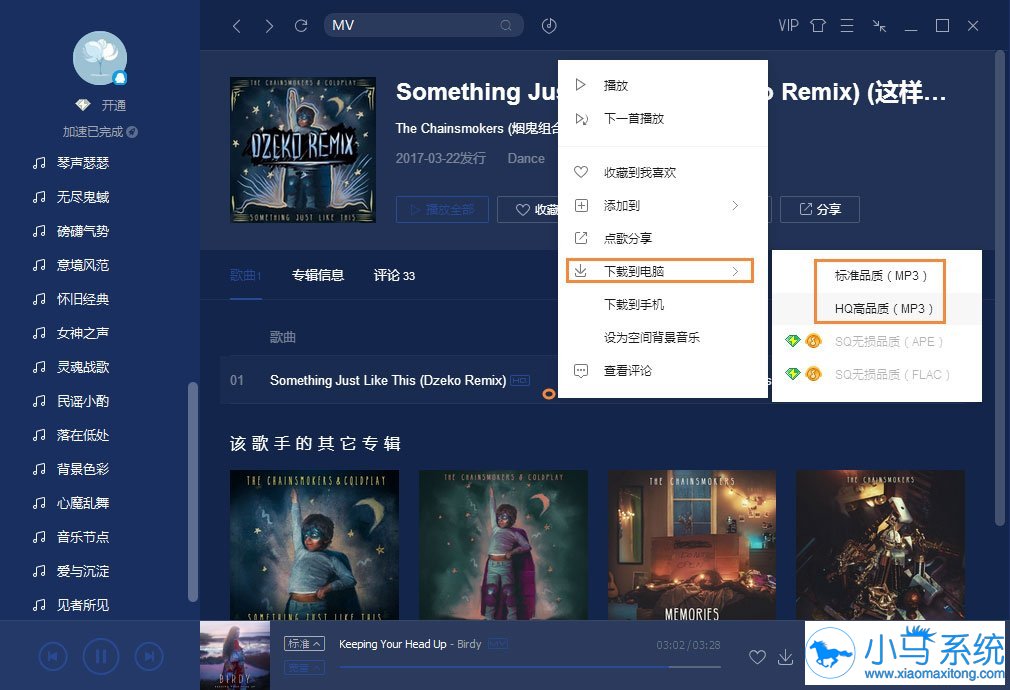Open the 见者所见 playlist
The height and width of the screenshot is (690, 1010).
point(82,605)
